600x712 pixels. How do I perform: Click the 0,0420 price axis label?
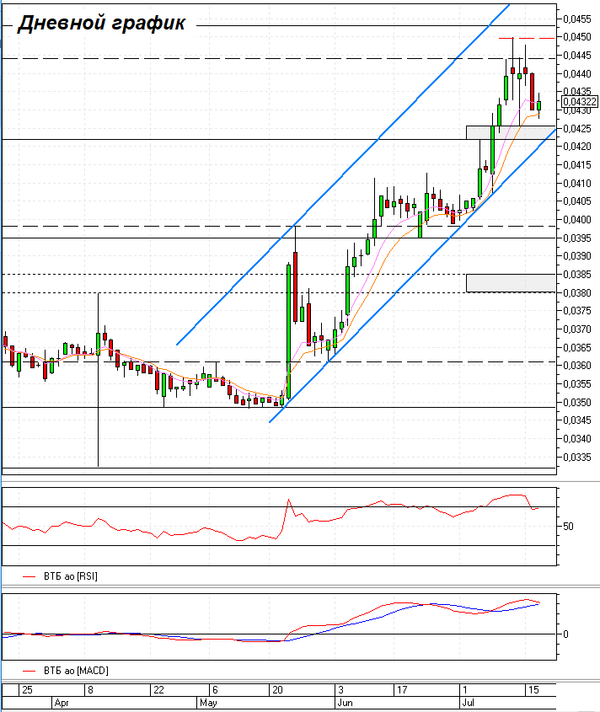(x=577, y=147)
